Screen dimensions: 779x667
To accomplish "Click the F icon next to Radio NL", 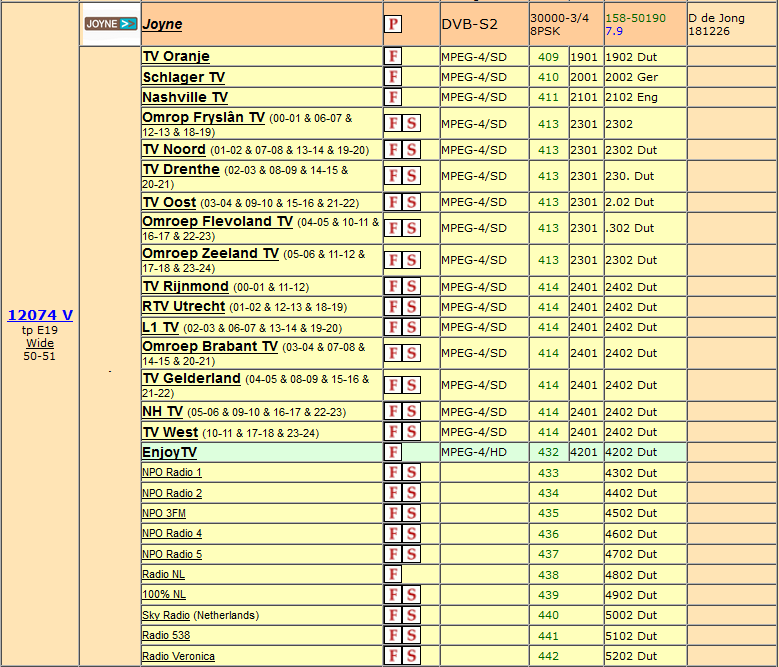I will click(393, 574).
